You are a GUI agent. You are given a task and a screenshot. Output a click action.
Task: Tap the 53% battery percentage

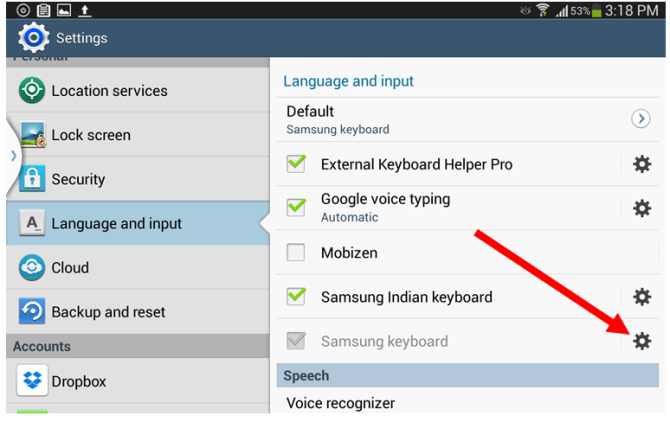point(580,11)
